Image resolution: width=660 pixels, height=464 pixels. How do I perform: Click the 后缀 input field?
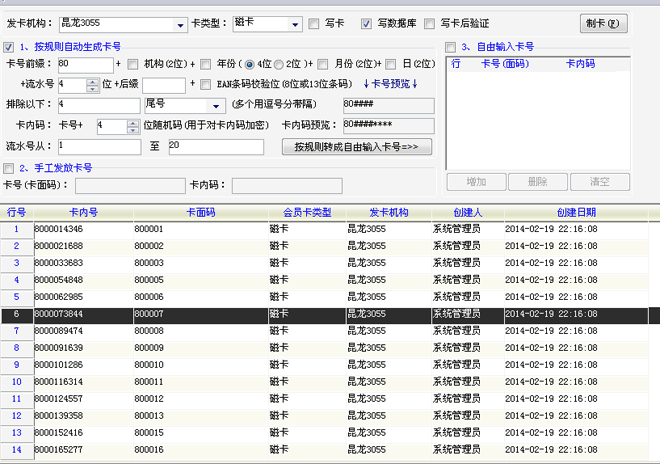coord(164,85)
